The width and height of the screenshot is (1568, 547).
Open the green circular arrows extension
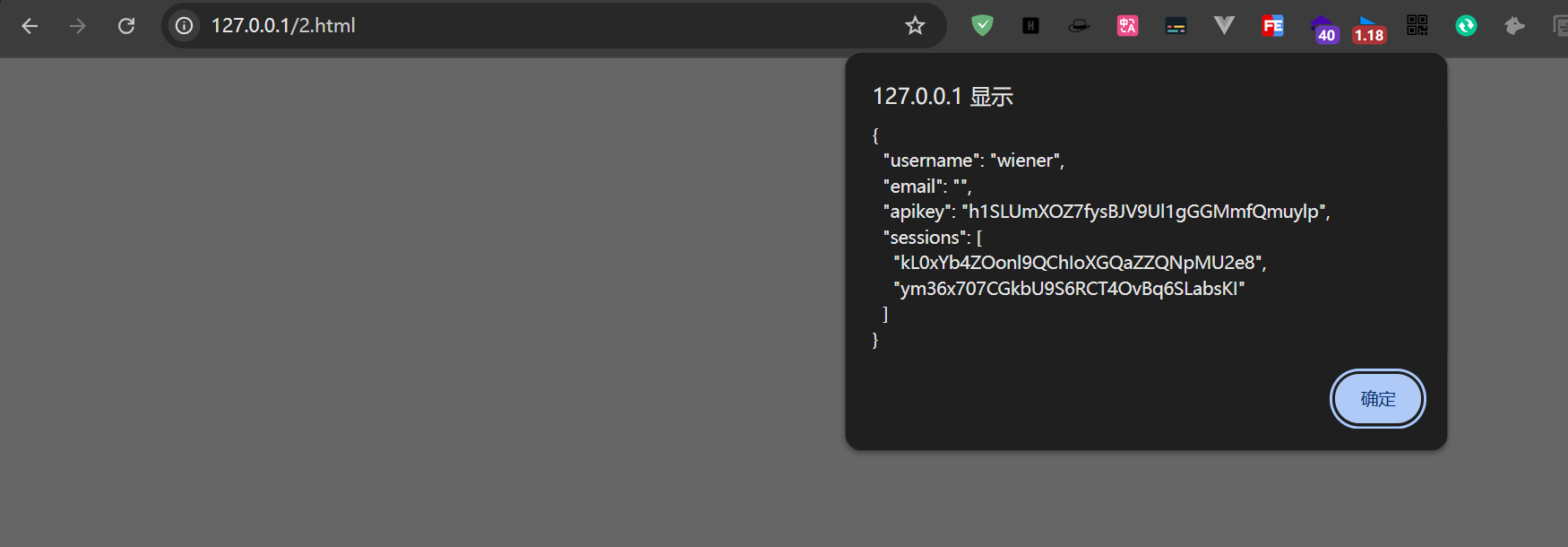click(1466, 26)
